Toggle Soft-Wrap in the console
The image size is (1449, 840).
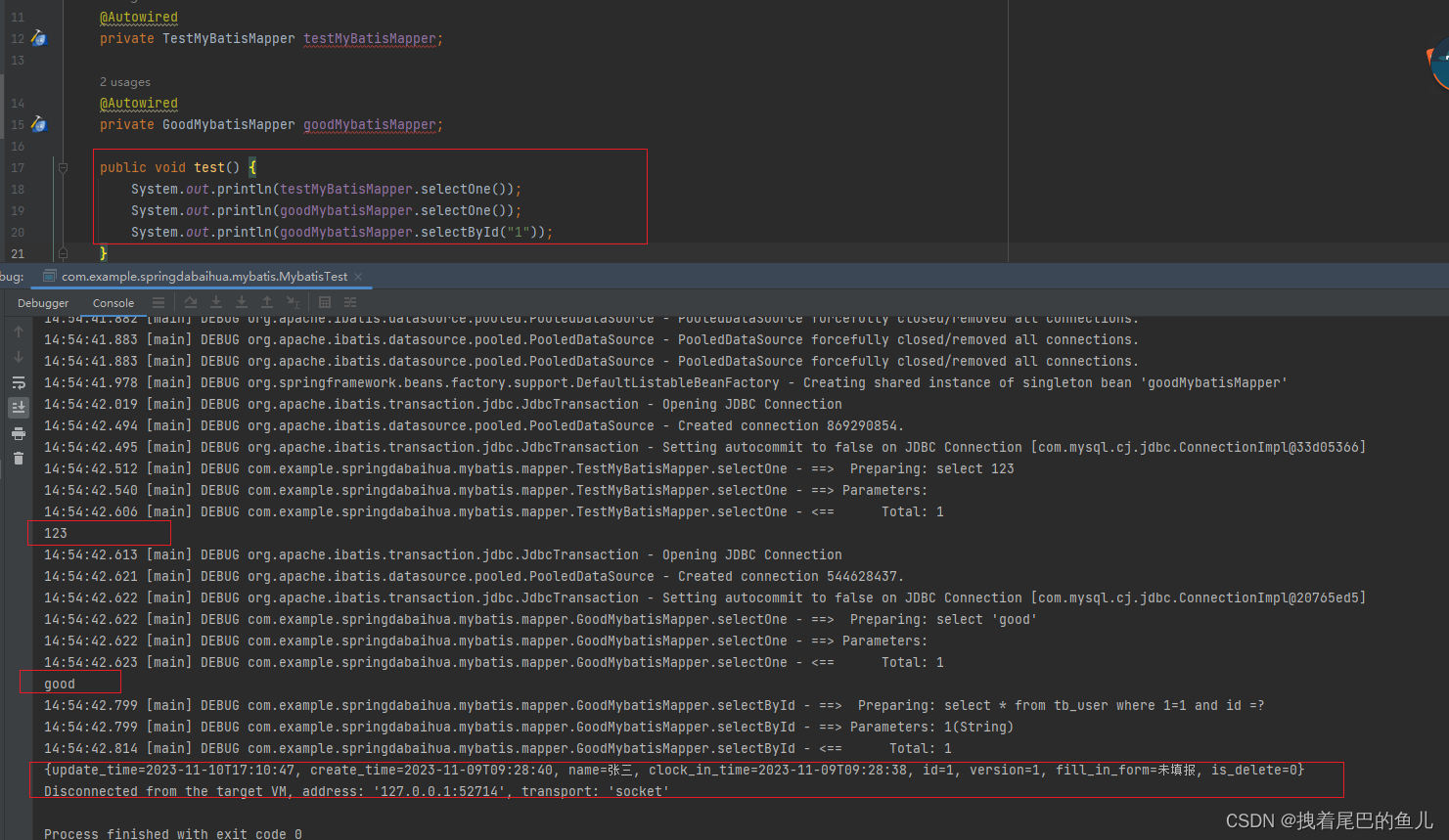click(x=19, y=382)
